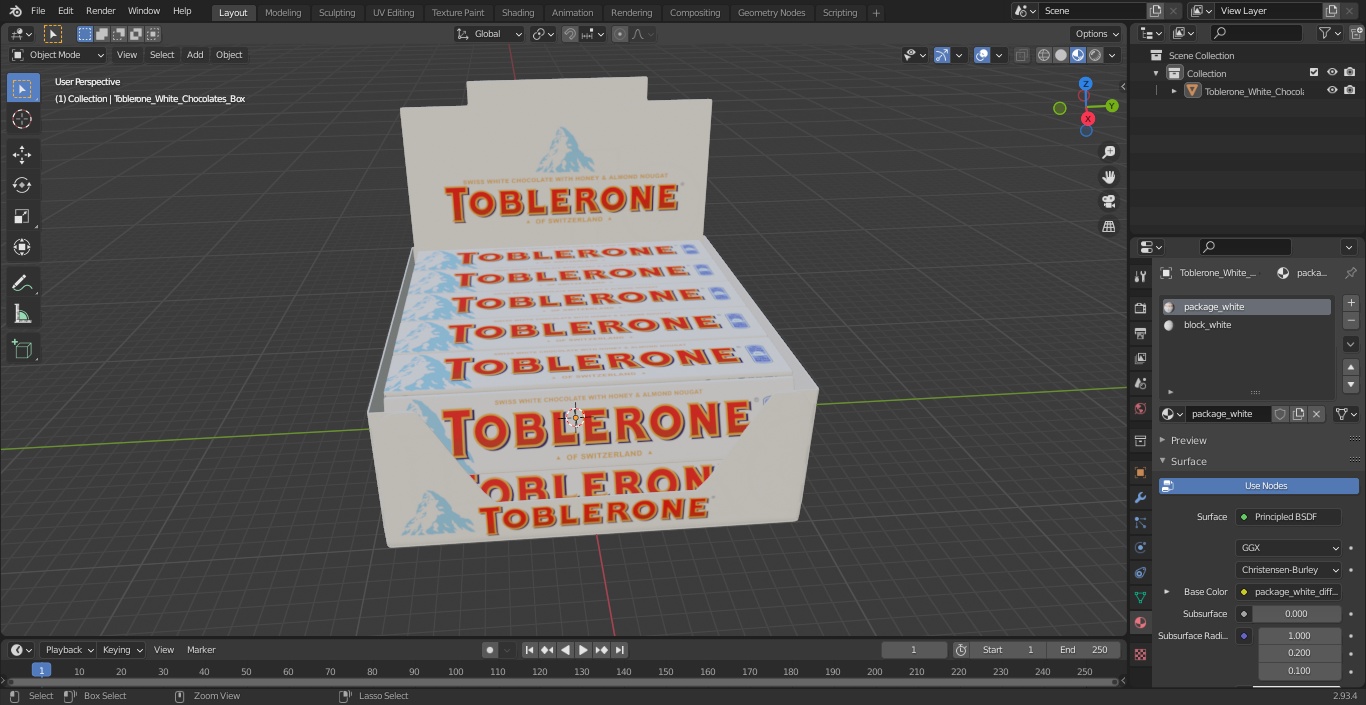Viewport: 1366px width, 705px height.
Task: Switch viewport to Solid shading
Action: click(x=1061, y=55)
